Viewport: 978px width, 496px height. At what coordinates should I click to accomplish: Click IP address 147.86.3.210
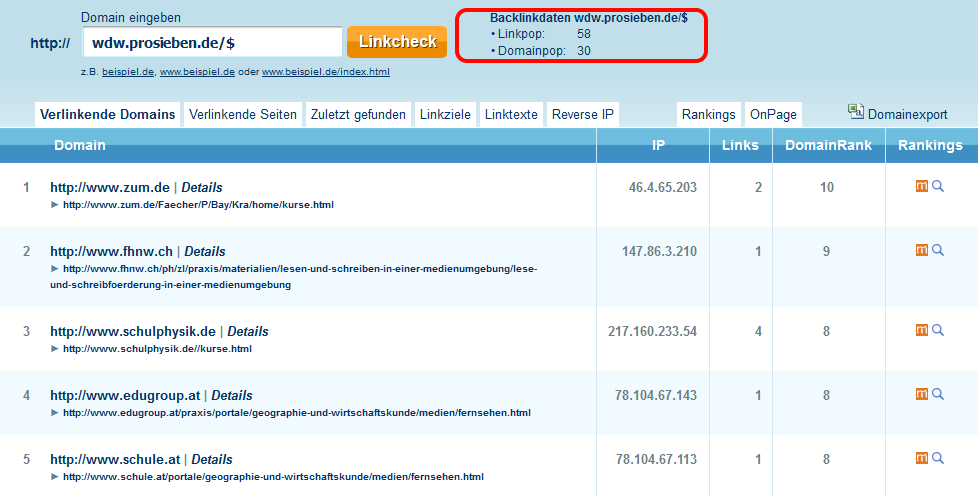coord(659,251)
